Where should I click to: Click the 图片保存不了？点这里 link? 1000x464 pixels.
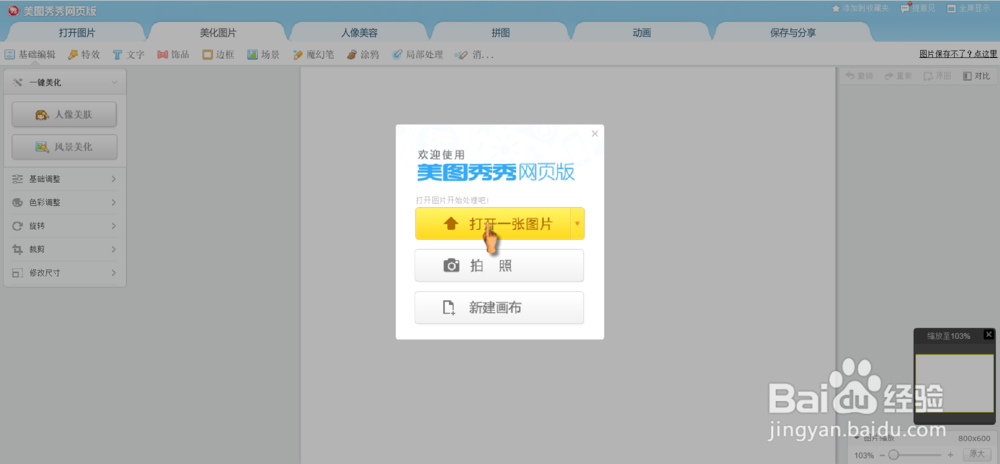(x=958, y=55)
